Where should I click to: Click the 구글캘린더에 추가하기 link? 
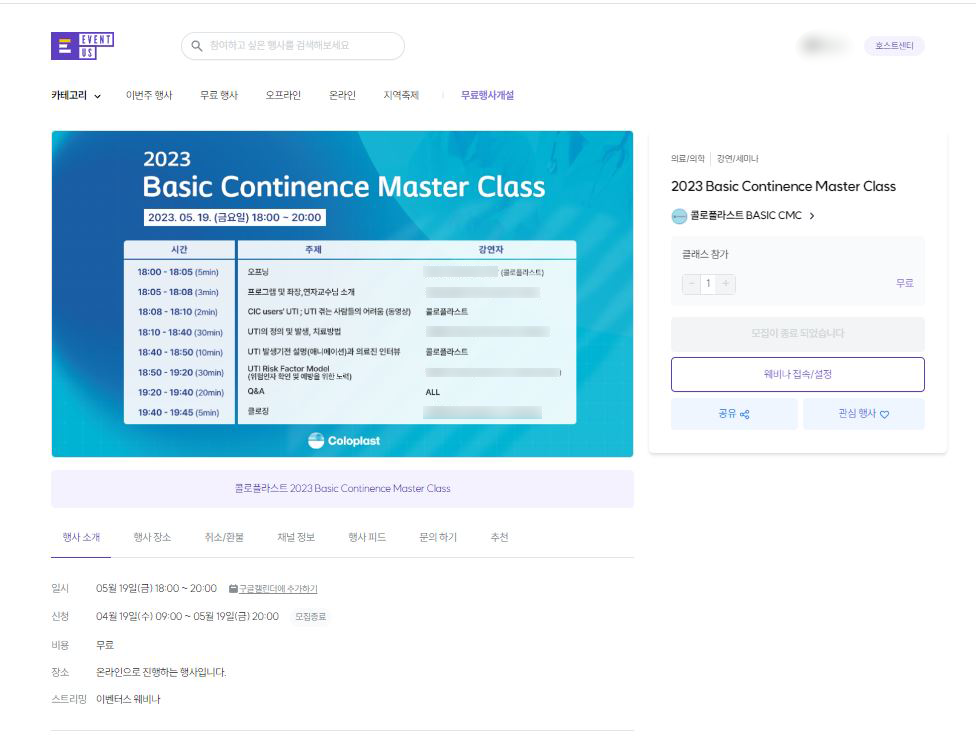[x=278, y=589]
